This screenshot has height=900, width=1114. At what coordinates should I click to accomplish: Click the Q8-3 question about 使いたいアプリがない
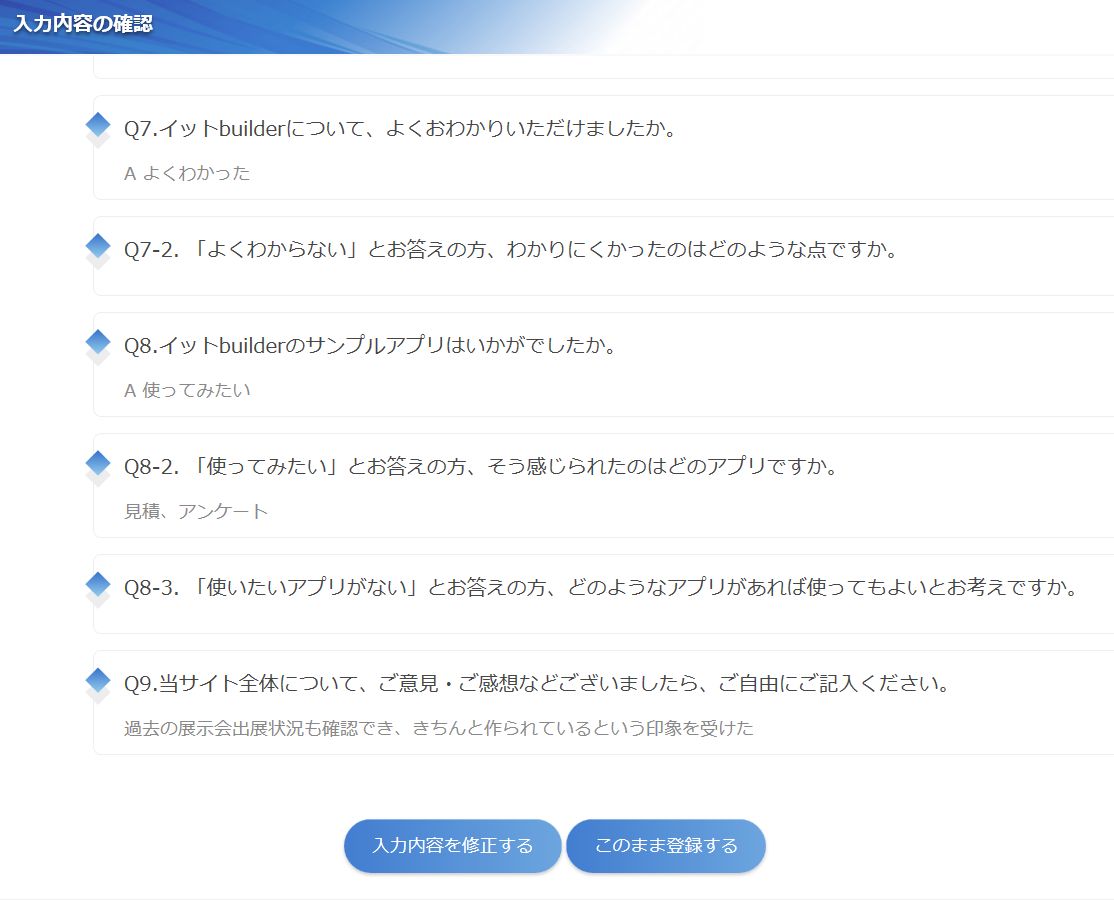click(600, 587)
